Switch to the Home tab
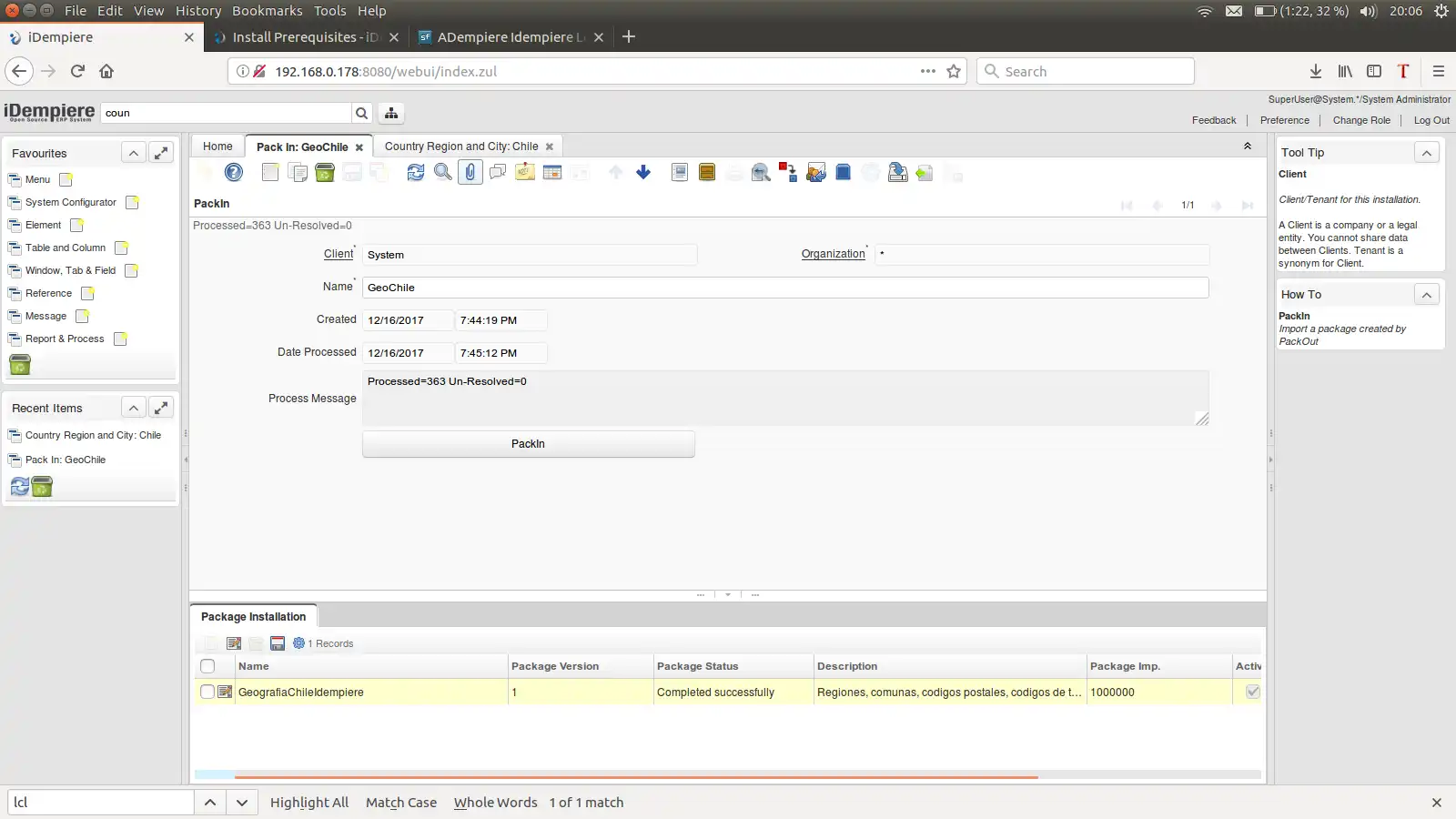This screenshot has height=819, width=1456. click(217, 147)
